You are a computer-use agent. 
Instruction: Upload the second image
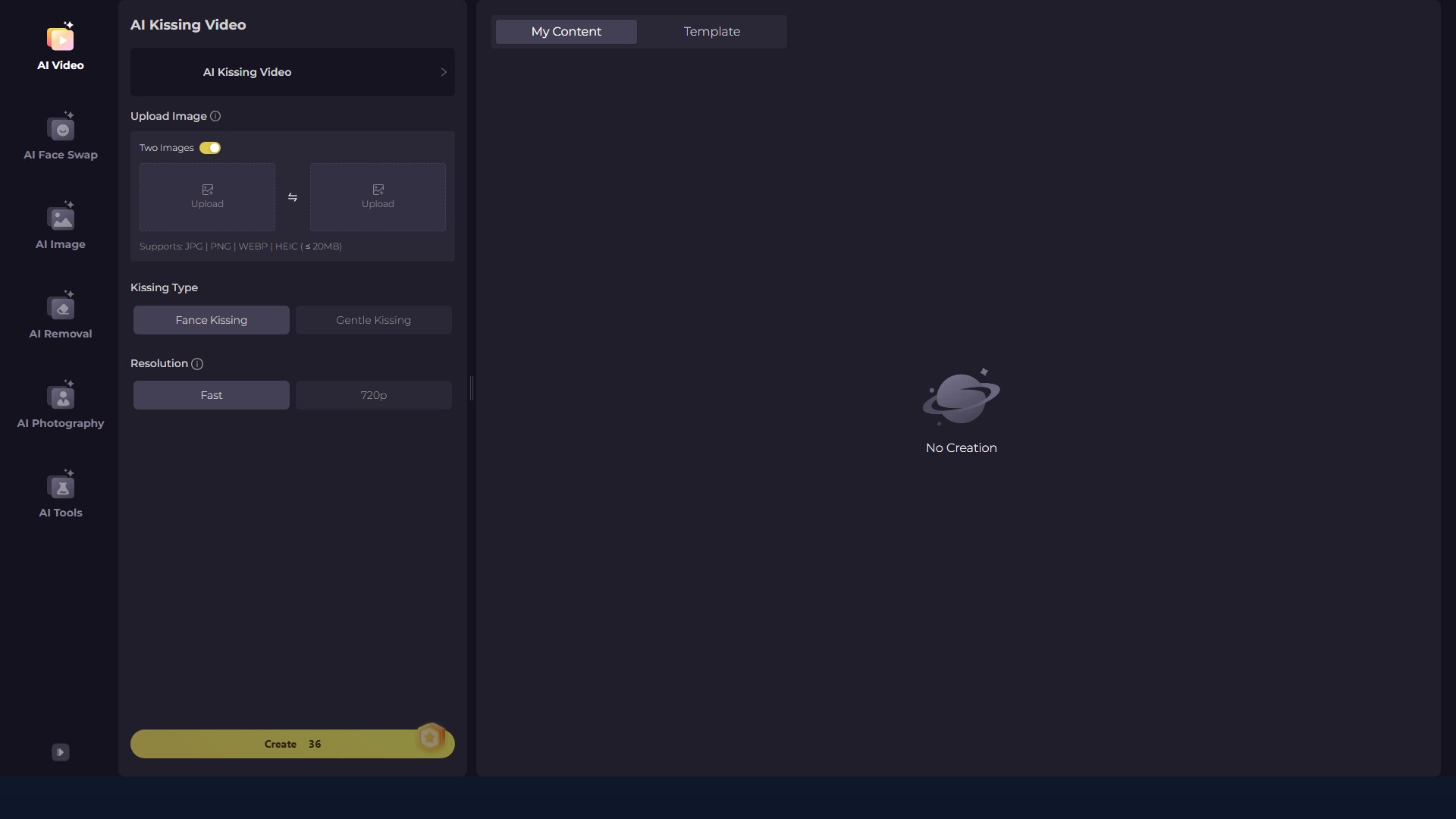378,197
